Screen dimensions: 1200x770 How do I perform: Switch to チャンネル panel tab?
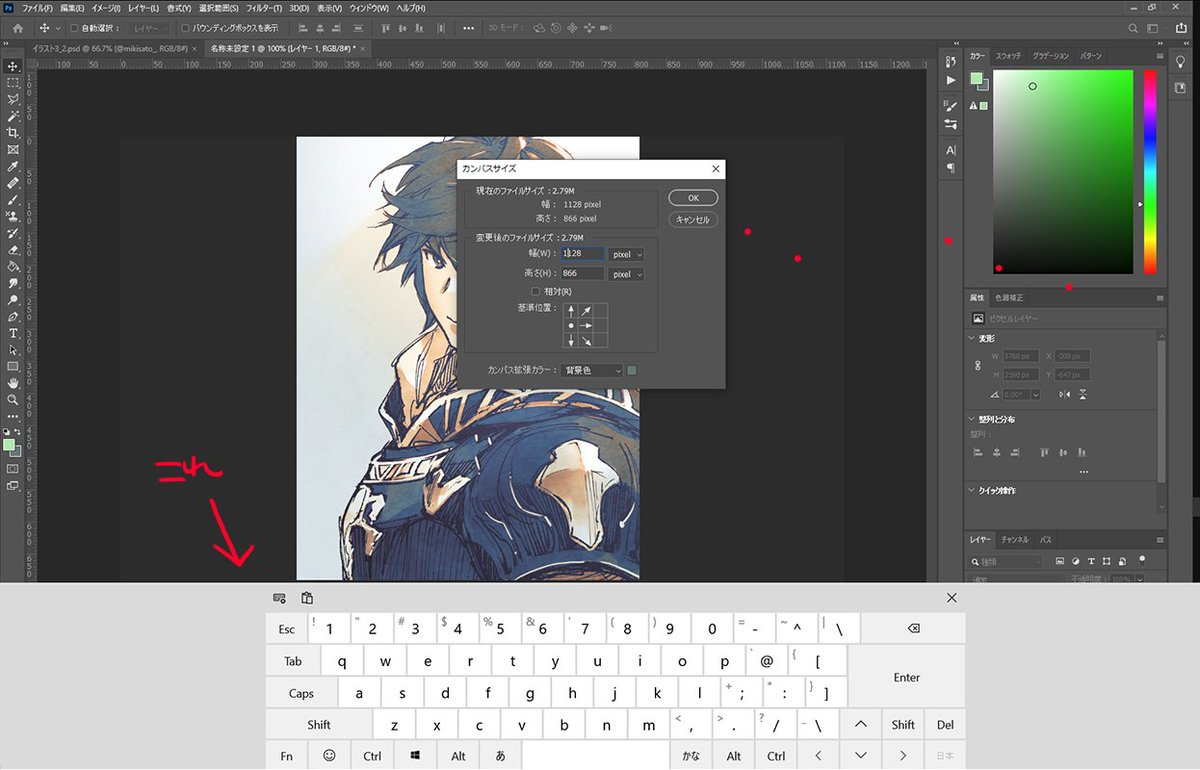(x=1016, y=539)
